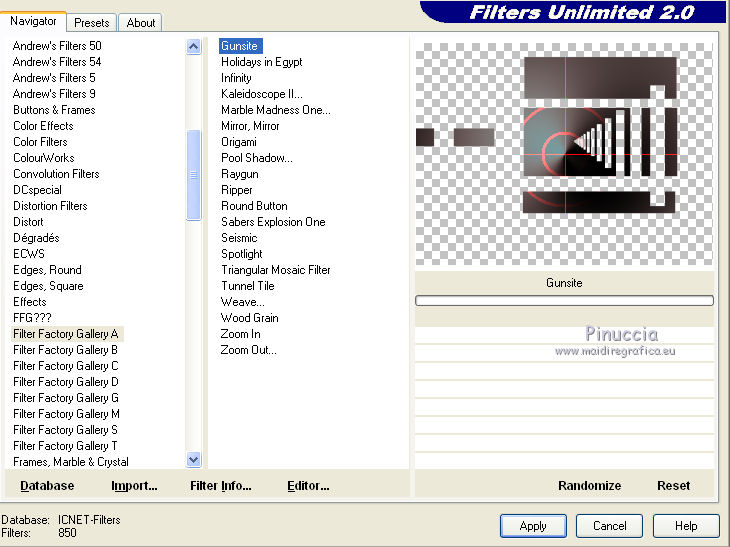Click the Cancel button
The width and height of the screenshot is (730, 547).
[x=609, y=526]
